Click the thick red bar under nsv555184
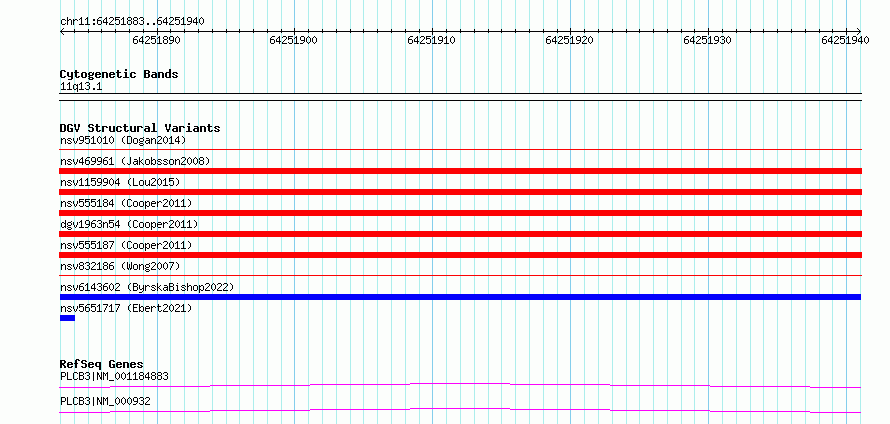This screenshot has width=890, height=424. (460, 213)
